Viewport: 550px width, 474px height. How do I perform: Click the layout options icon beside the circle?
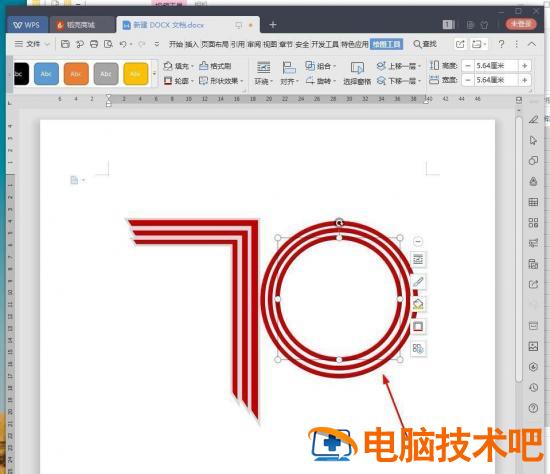[x=418, y=259]
